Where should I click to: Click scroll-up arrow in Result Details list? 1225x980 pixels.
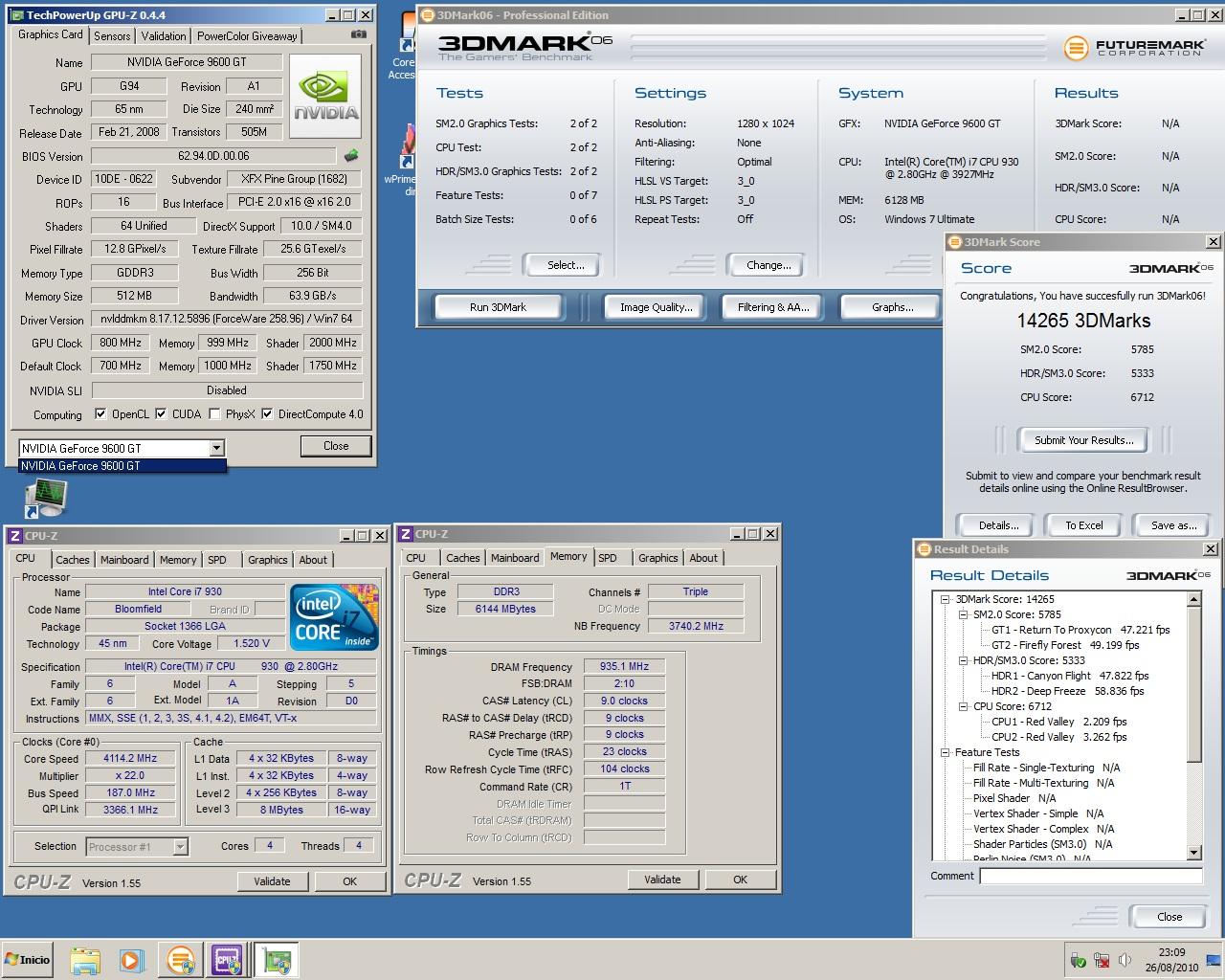(1193, 599)
